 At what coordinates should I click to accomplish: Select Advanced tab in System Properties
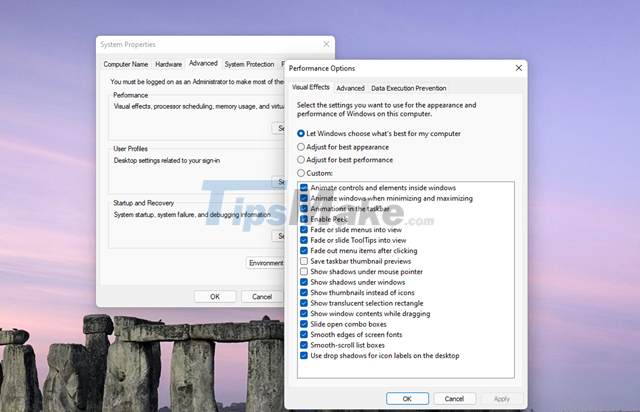pos(203,63)
